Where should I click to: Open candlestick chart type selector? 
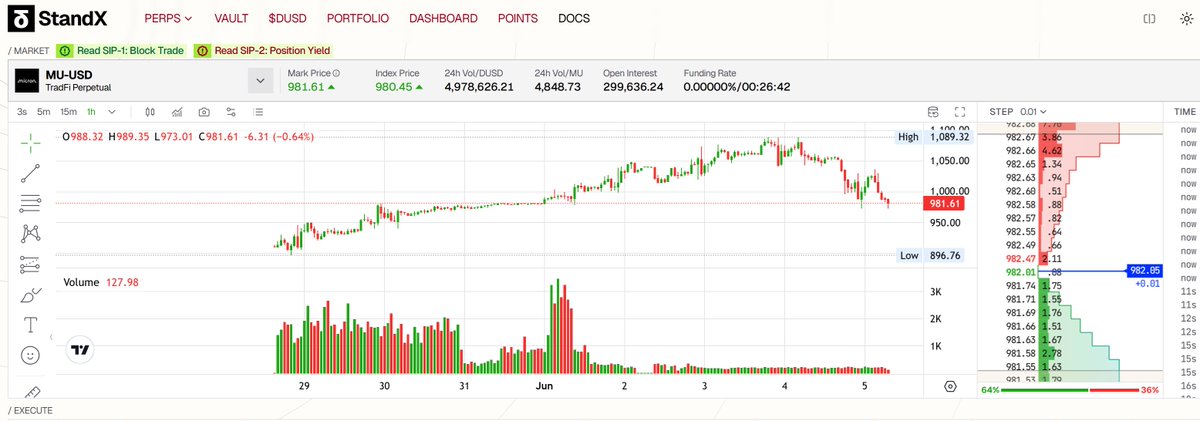(x=150, y=112)
